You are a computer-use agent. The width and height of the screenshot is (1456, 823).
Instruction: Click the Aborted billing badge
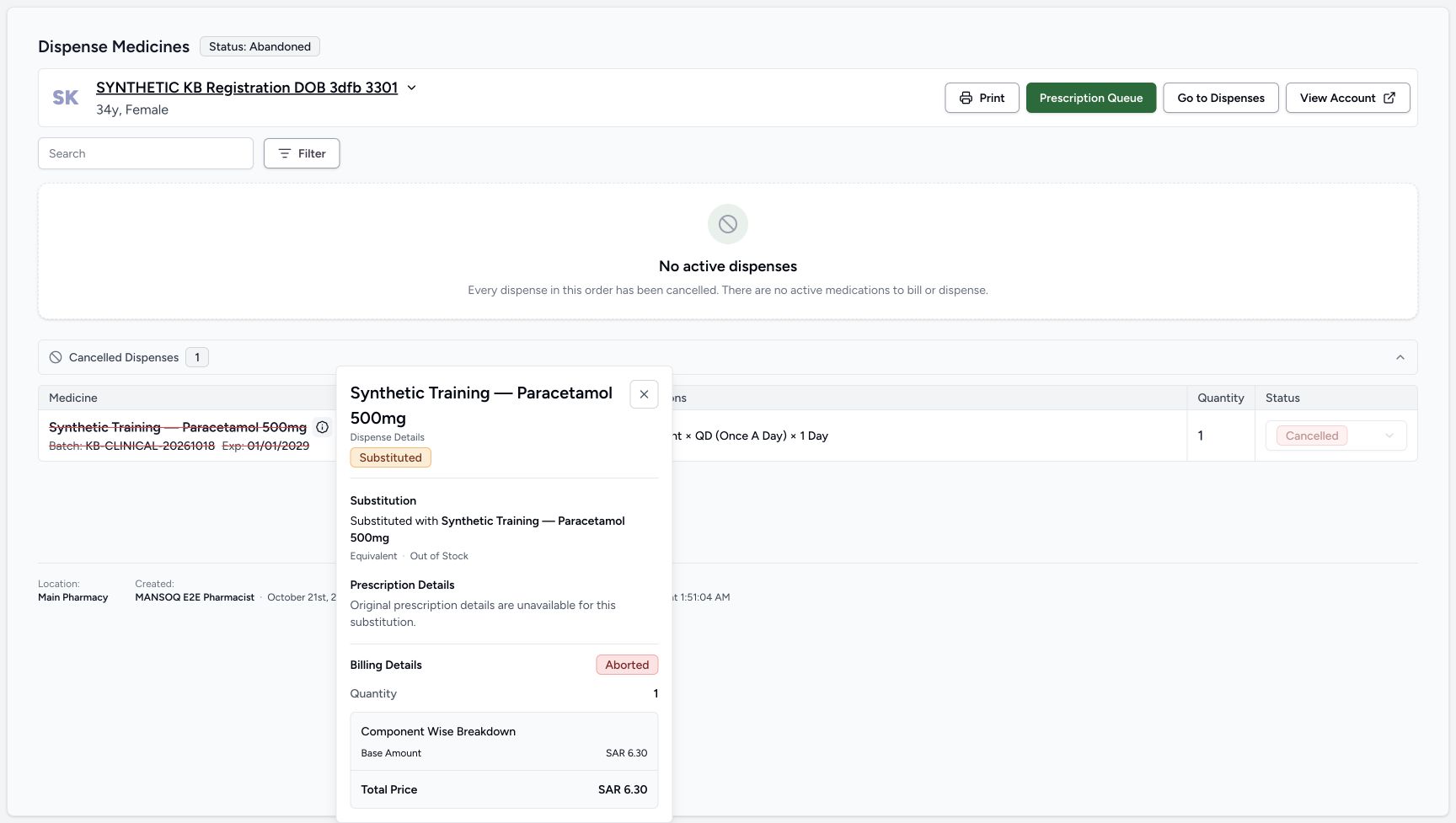coord(627,665)
